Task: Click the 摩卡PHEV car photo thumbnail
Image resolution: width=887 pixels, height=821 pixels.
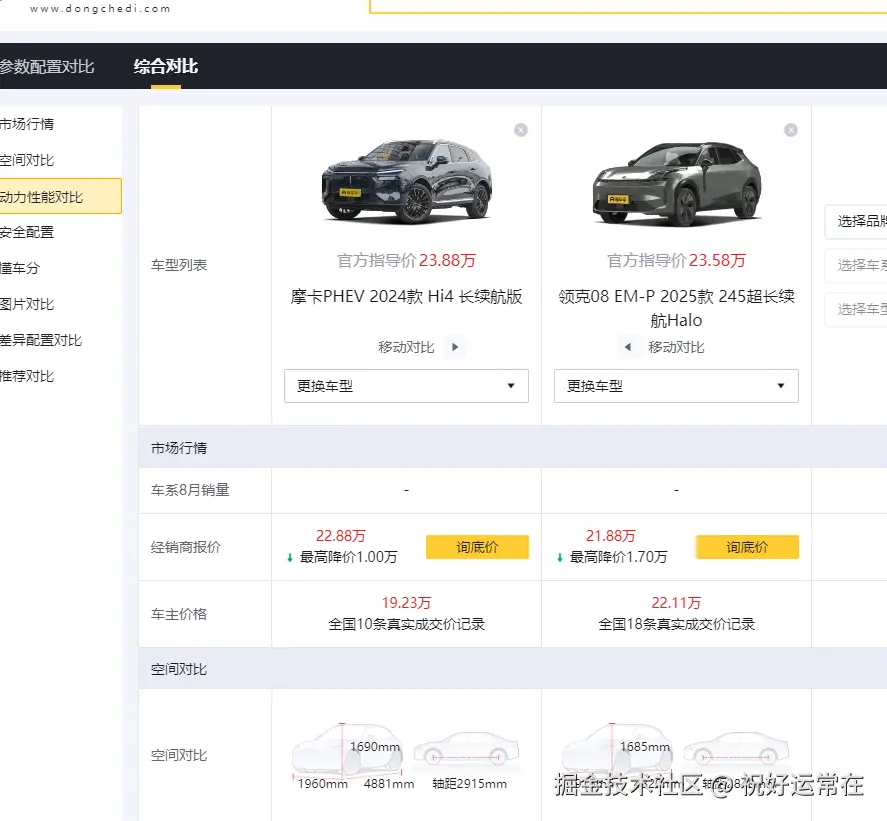Action: coord(405,180)
